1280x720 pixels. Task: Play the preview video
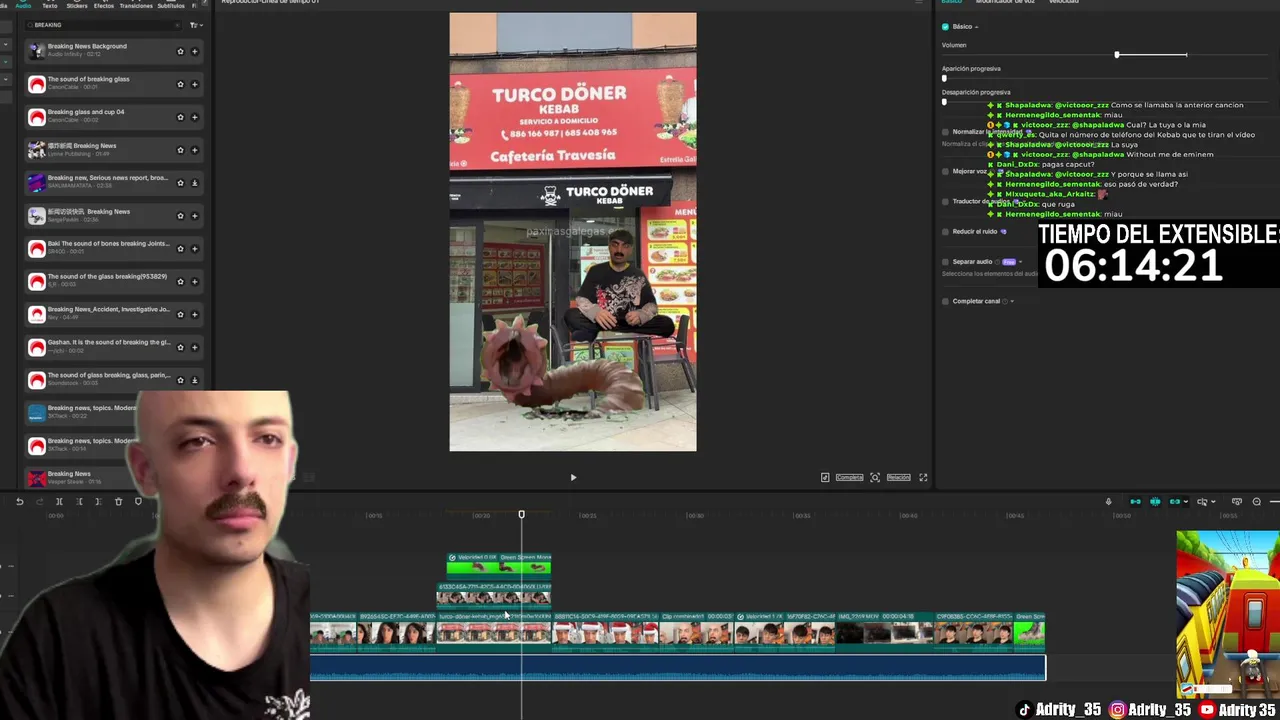click(573, 478)
